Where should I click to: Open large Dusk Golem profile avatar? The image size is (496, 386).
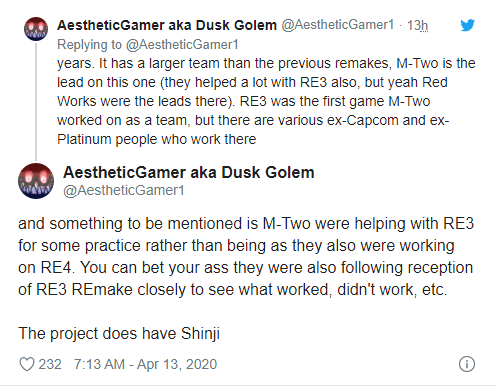(36, 181)
